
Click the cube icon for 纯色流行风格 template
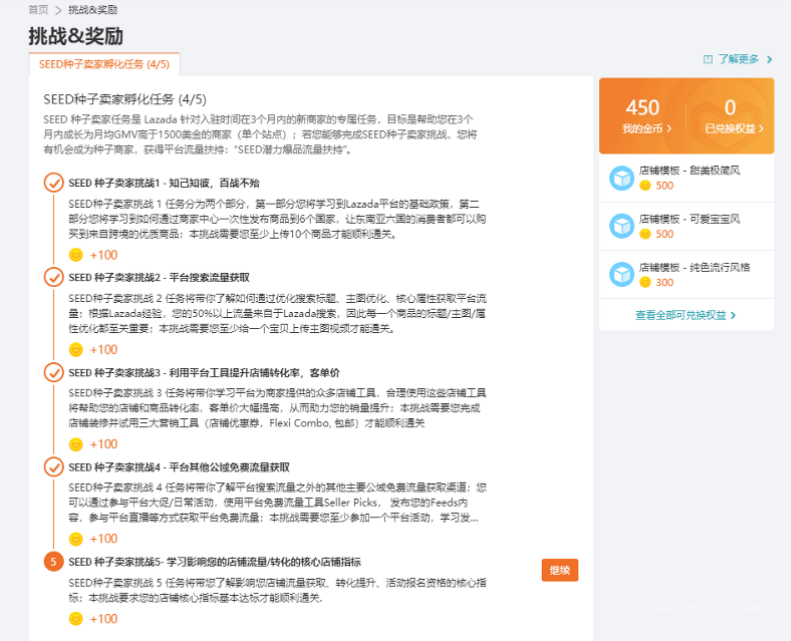tap(622, 274)
